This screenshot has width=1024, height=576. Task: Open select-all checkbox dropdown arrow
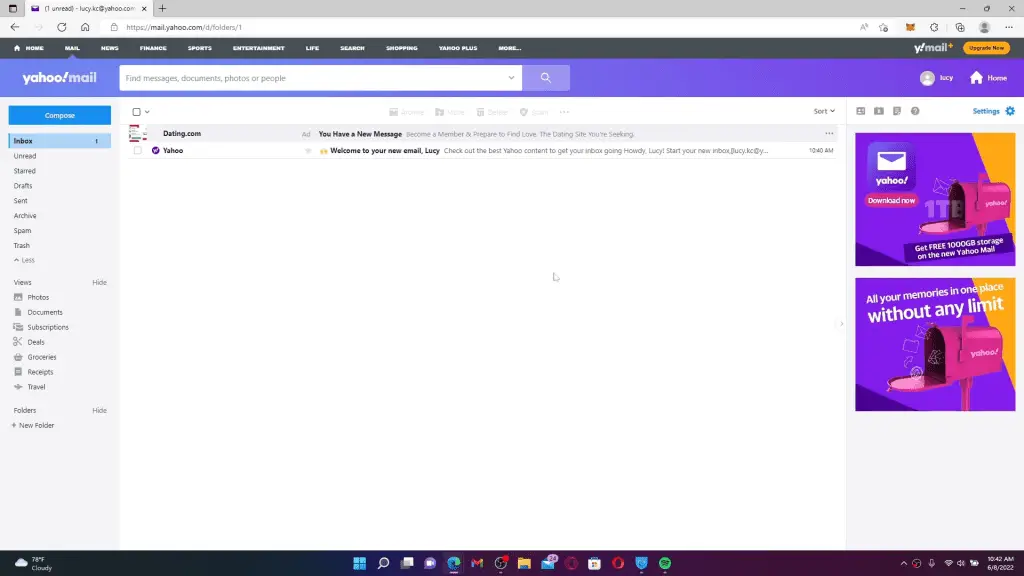point(147,112)
